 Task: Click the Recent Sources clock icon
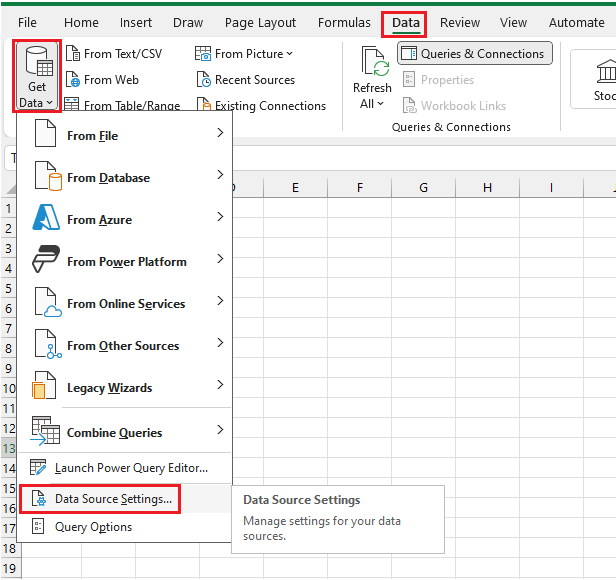point(204,80)
